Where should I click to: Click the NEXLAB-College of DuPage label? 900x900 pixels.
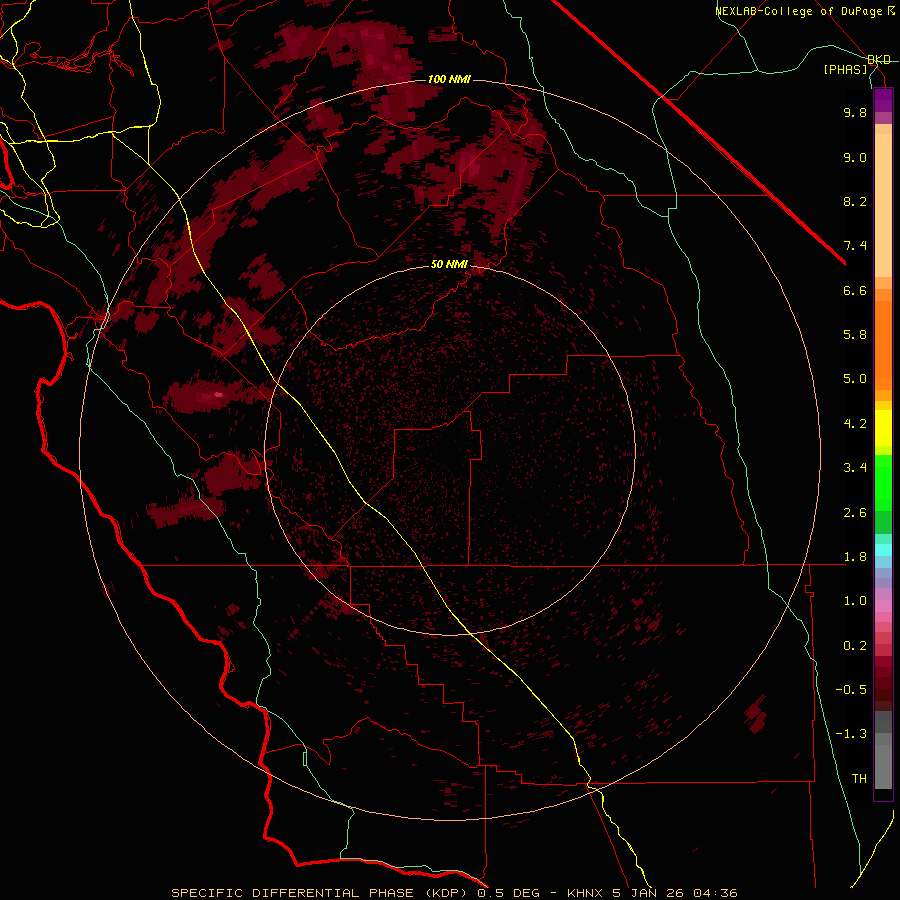[x=800, y=11]
